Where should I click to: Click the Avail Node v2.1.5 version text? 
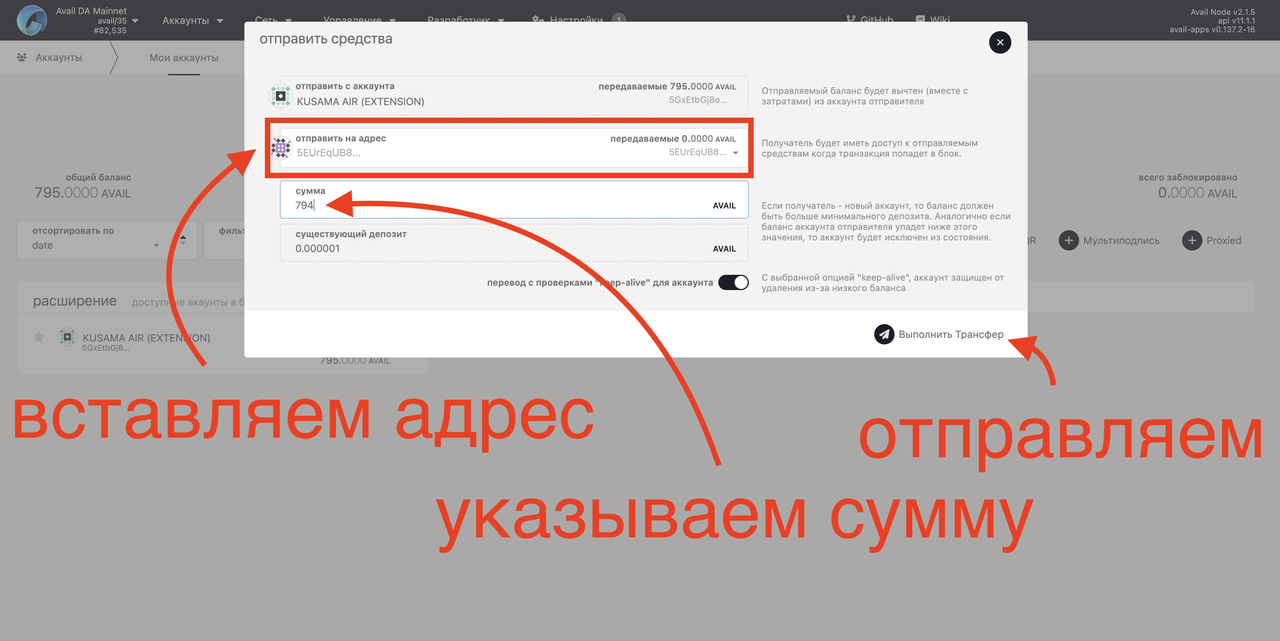coord(1221,10)
